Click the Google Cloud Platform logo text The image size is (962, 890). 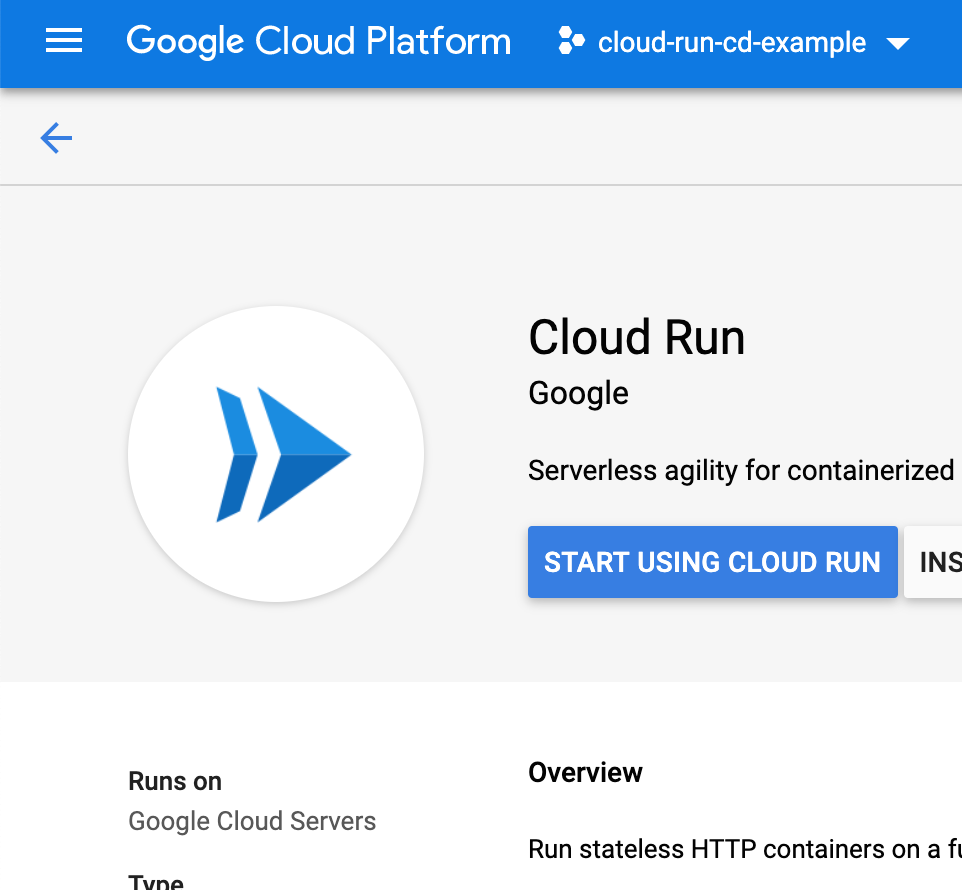pos(318,42)
